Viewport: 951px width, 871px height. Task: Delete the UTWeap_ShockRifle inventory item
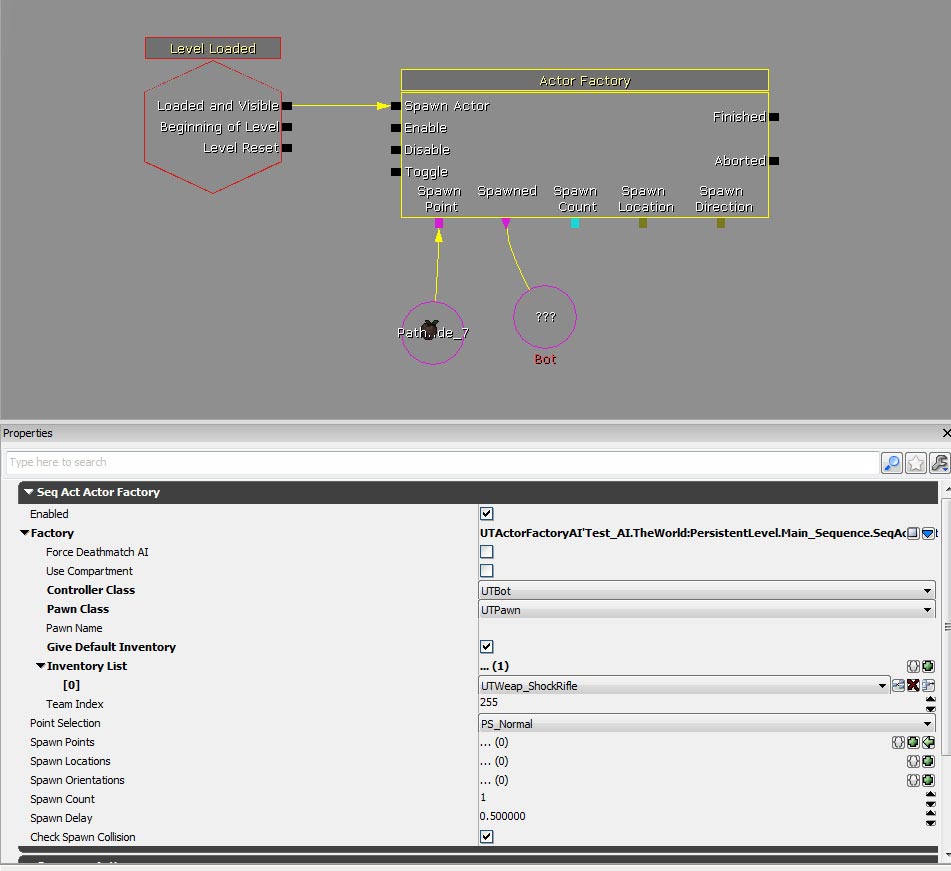(913, 686)
